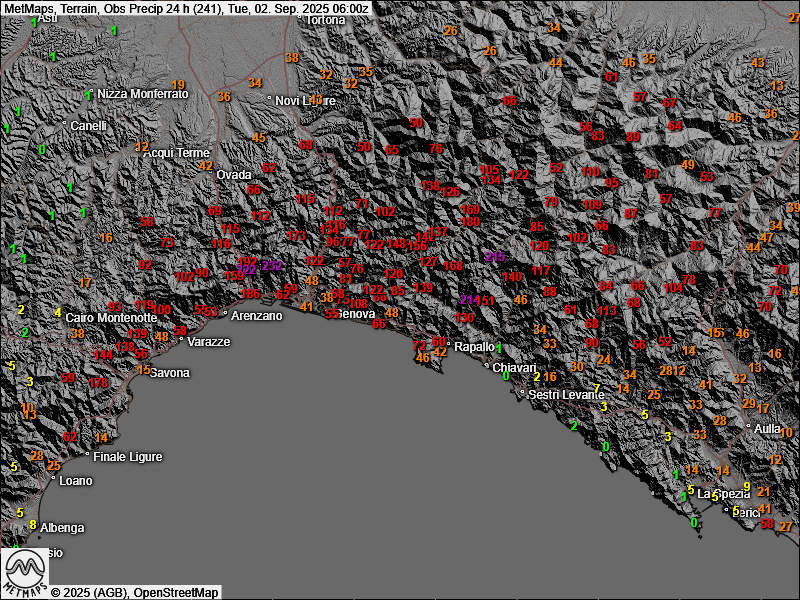This screenshot has width=800, height=600.
Task: Click the red 113 precipitation value
Action: click(607, 310)
